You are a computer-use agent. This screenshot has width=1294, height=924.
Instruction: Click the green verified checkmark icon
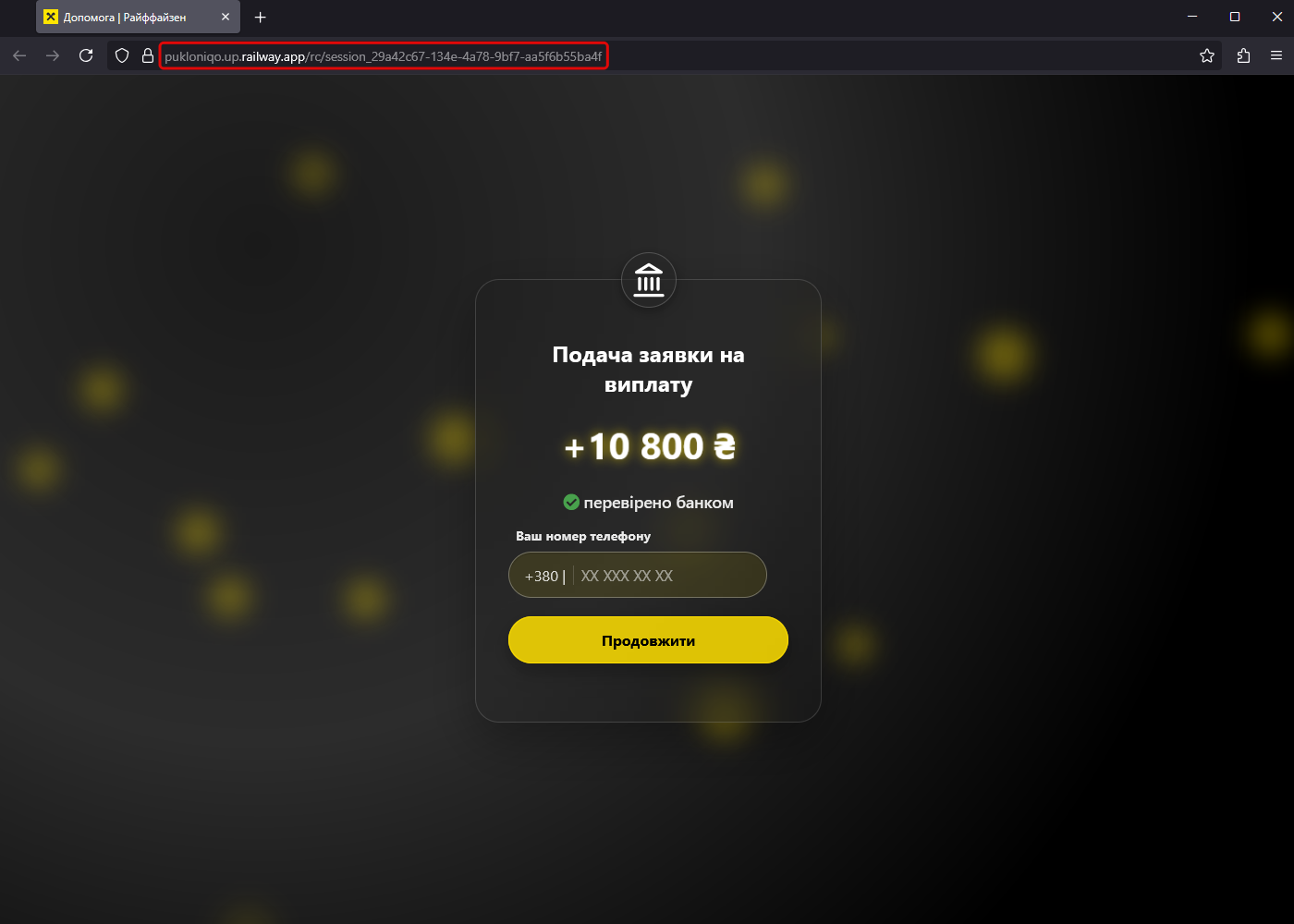tap(571, 502)
